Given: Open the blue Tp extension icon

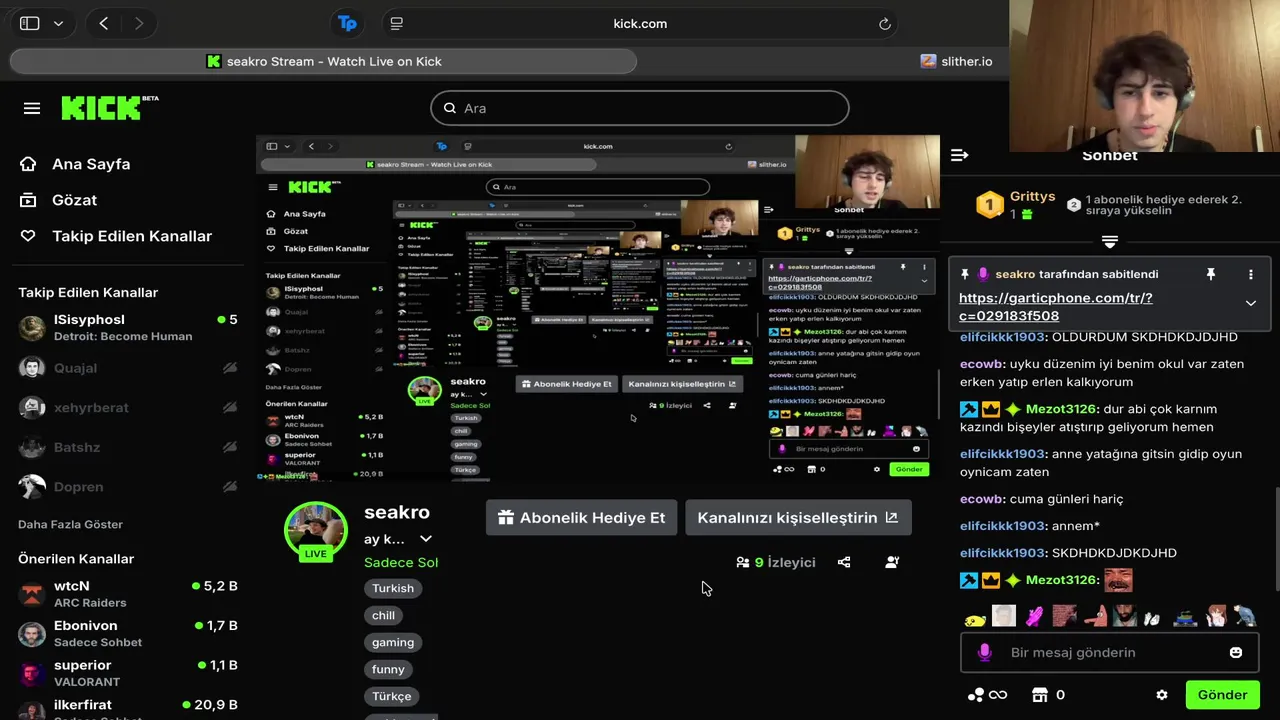Looking at the screenshot, I should pyautogui.click(x=347, y=23).
